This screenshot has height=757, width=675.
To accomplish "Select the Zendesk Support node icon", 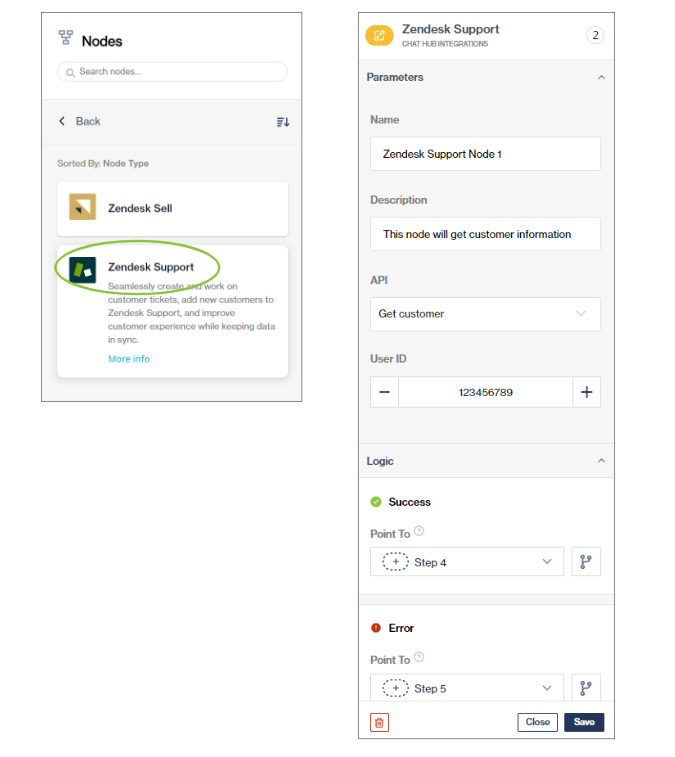I will [x=82, y=270].
